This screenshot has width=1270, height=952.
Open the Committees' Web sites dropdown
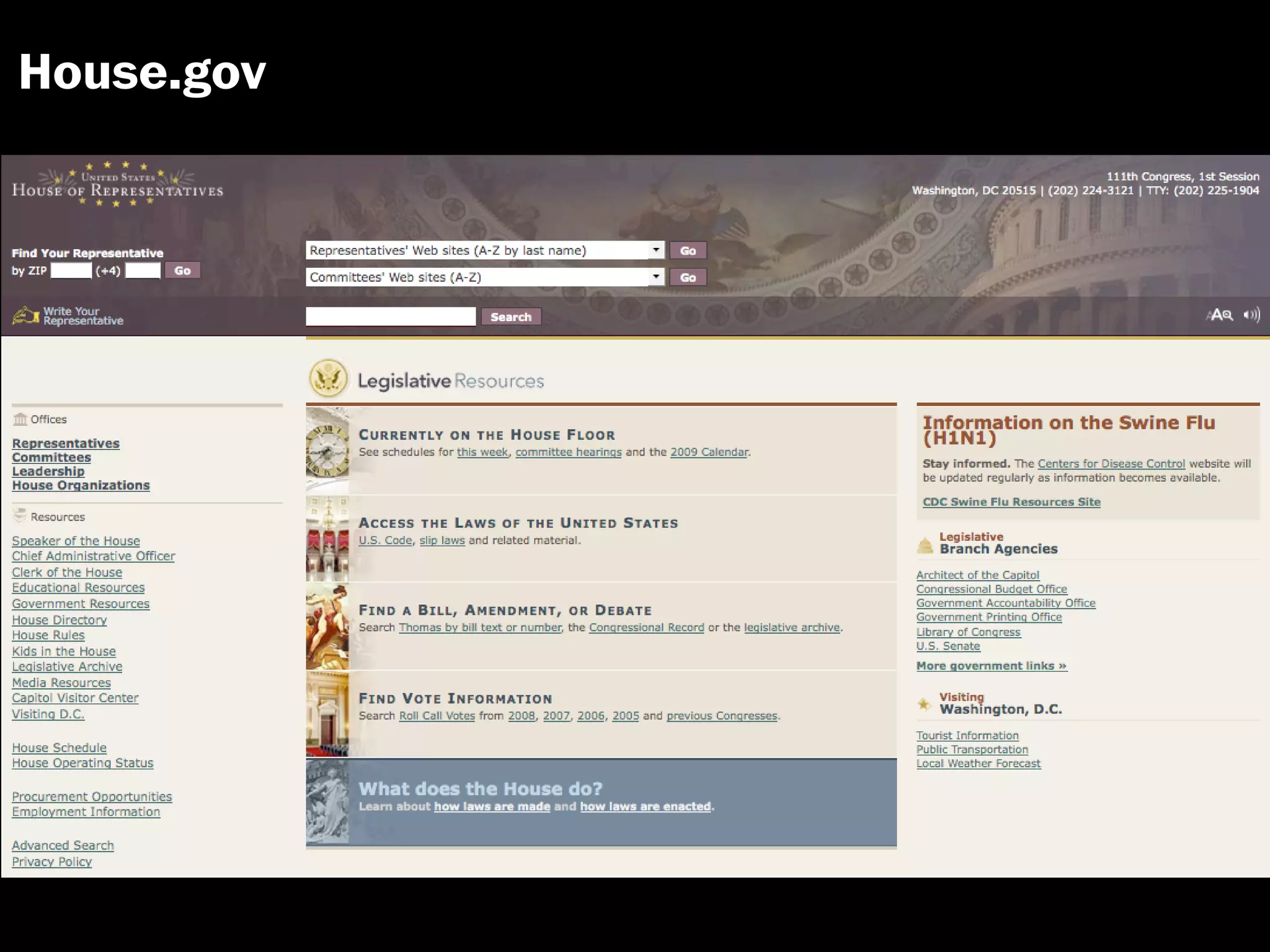[x=485, y=277]
